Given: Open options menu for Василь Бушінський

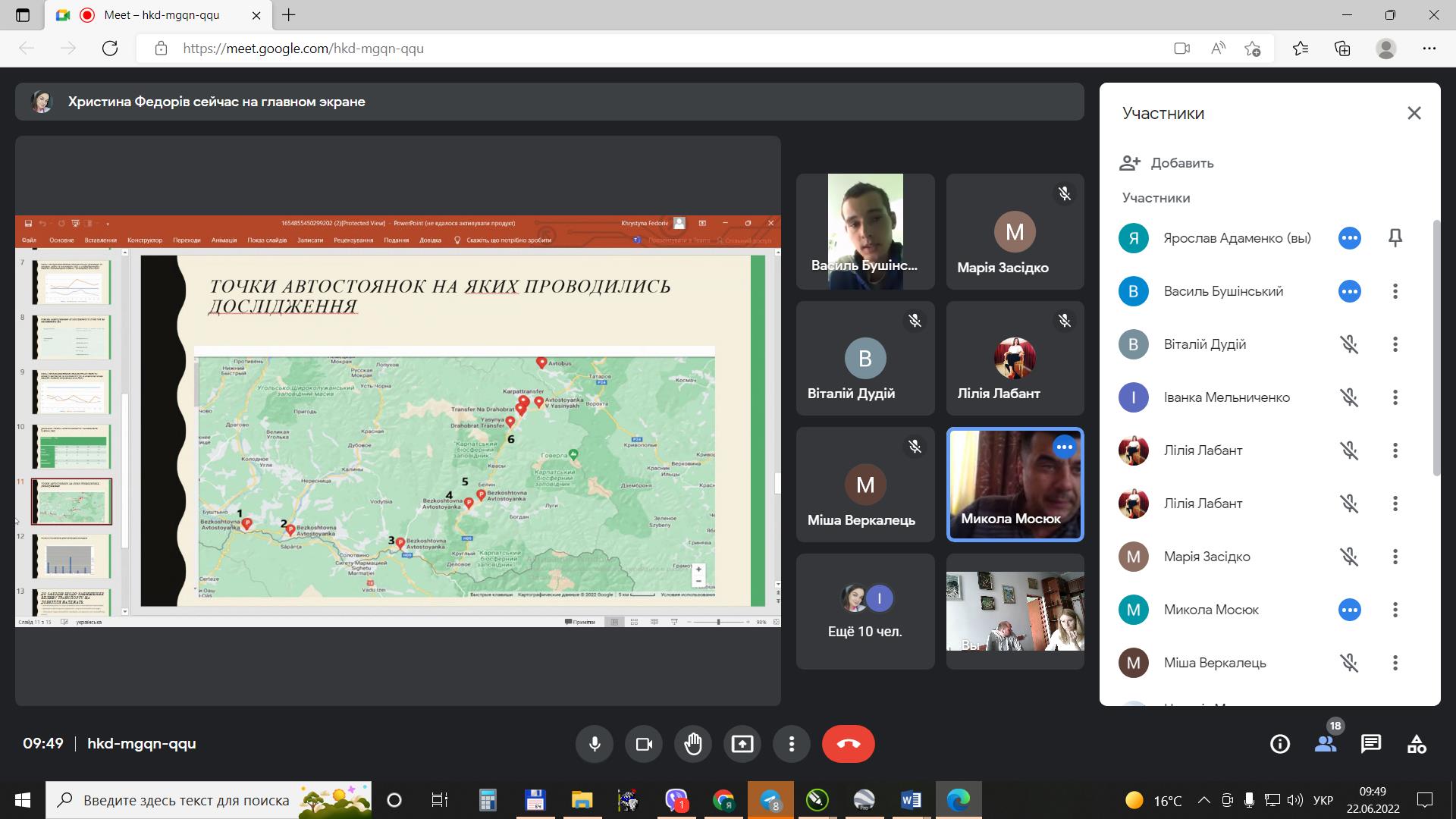Looking at the screenshot, I should pyautogui.click(x=1395, y=291).
